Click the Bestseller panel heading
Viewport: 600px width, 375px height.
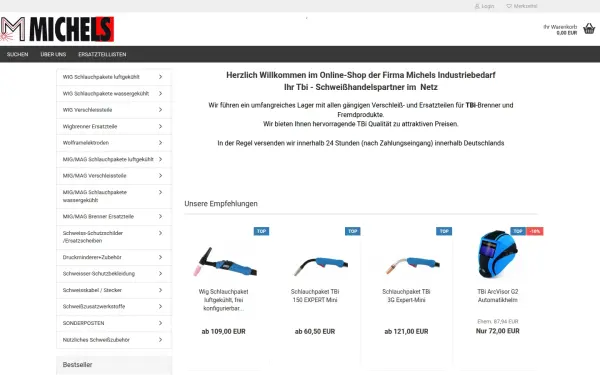click(77, 365)
